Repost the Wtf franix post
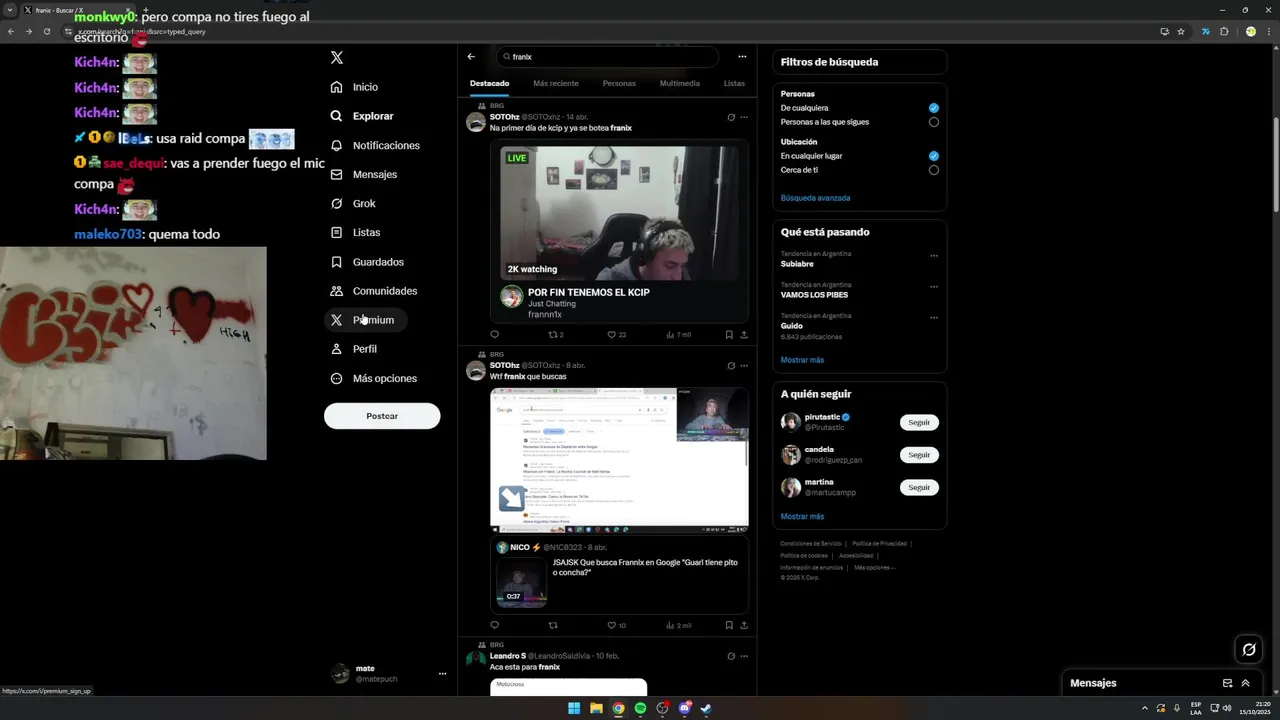Viewport: 1280px width, 720px height. pyautogui.click(x=553, y=626)
